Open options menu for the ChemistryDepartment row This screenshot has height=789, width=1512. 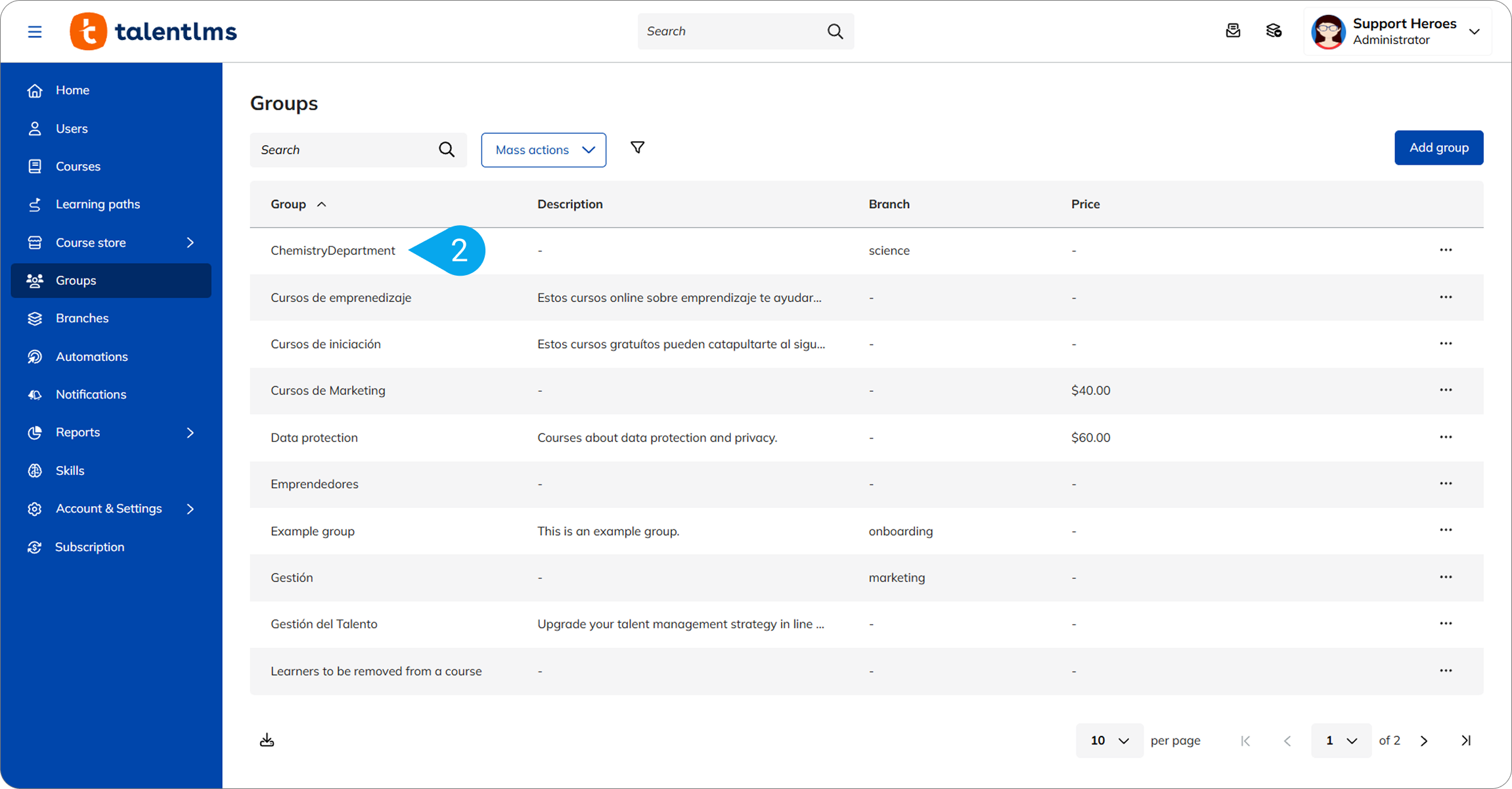[1446, 250]
